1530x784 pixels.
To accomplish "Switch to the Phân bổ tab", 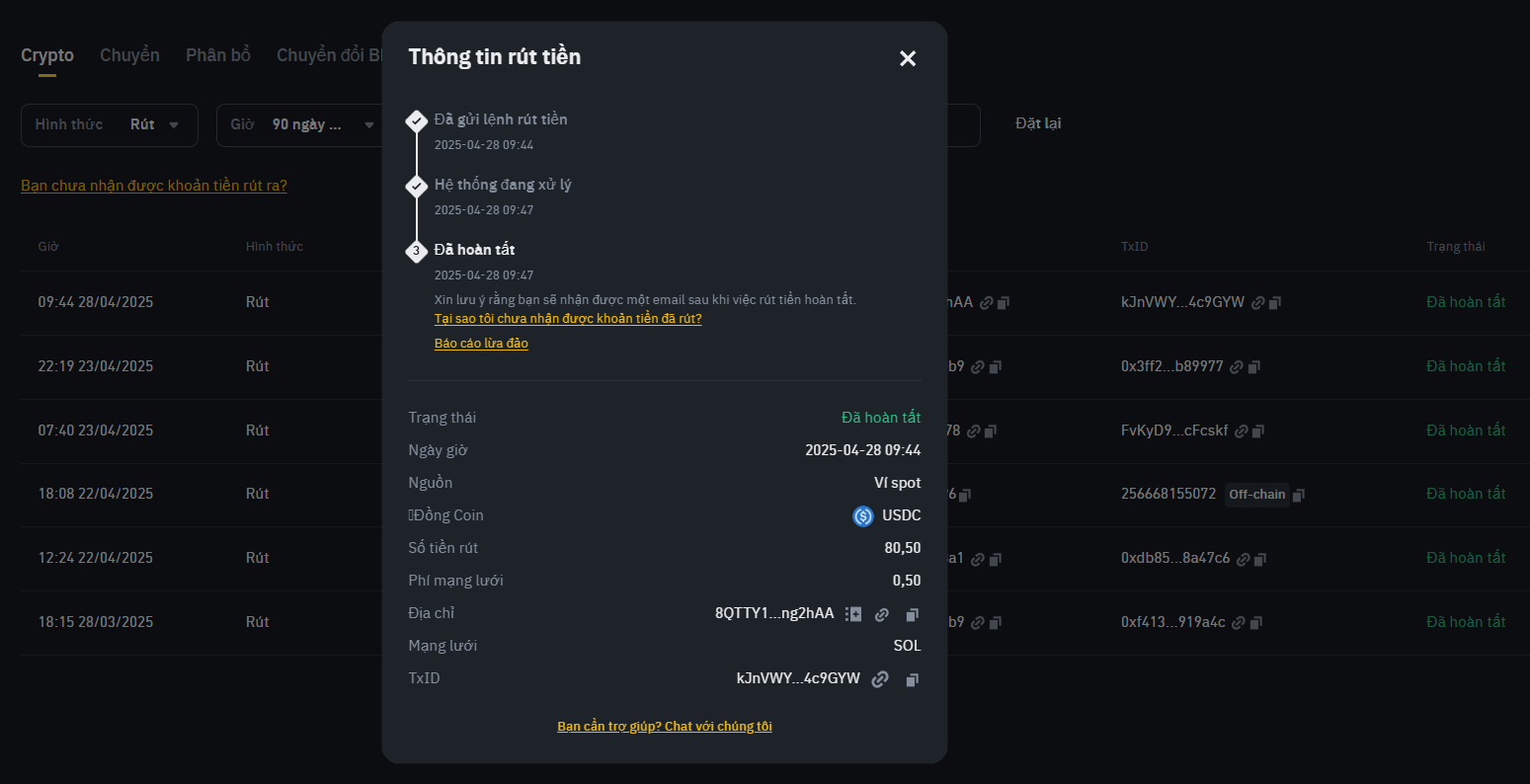I will (x=218, y=55).
